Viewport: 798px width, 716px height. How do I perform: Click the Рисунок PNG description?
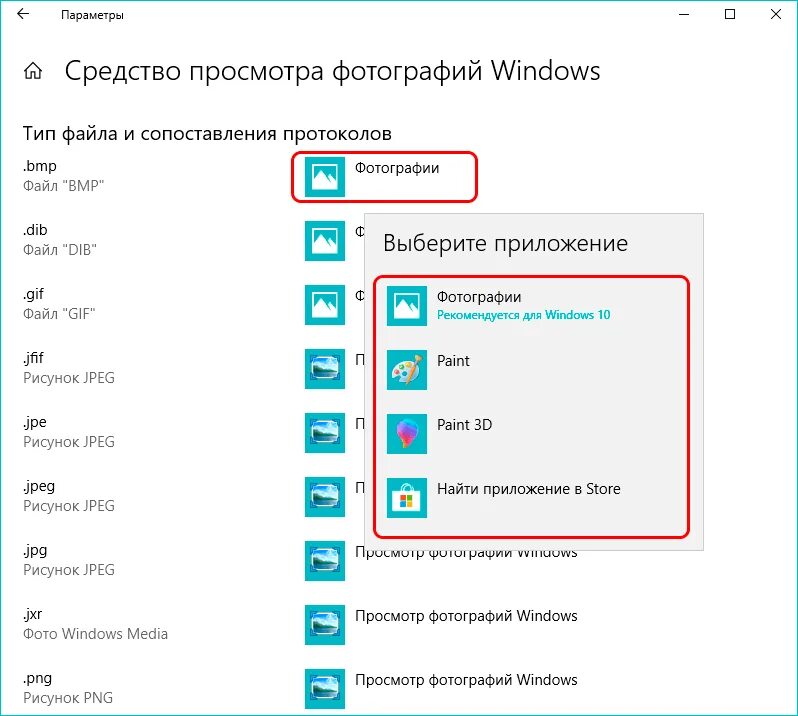(x=68, y=698)
